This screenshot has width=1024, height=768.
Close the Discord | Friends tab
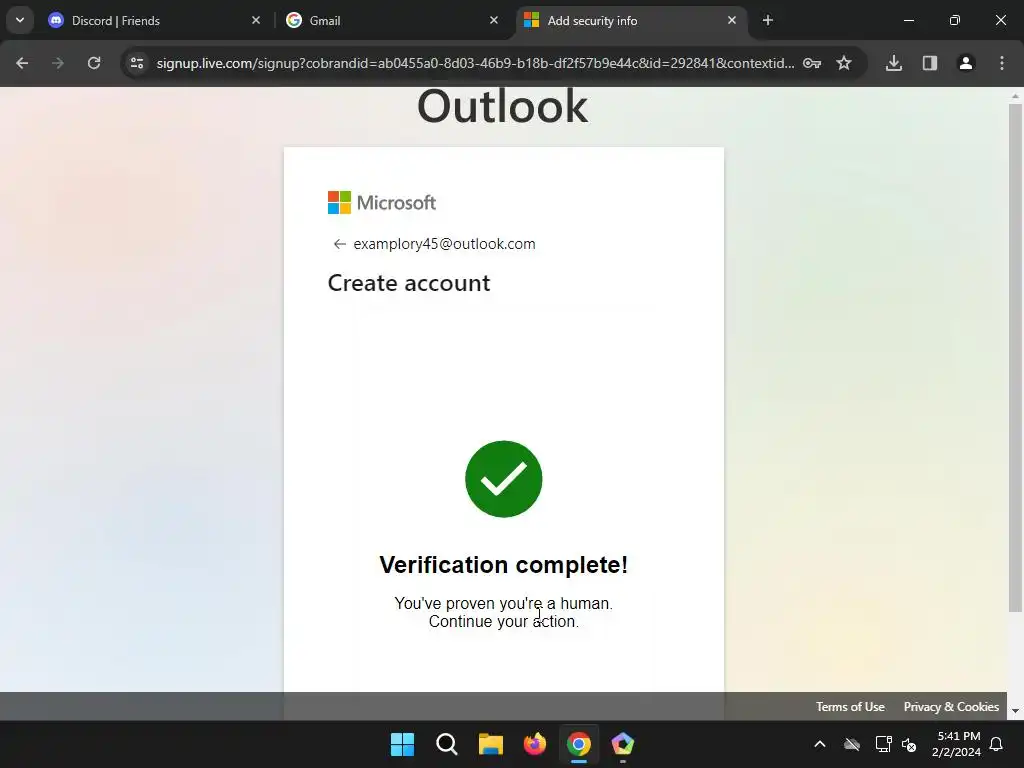coord(256,21)
